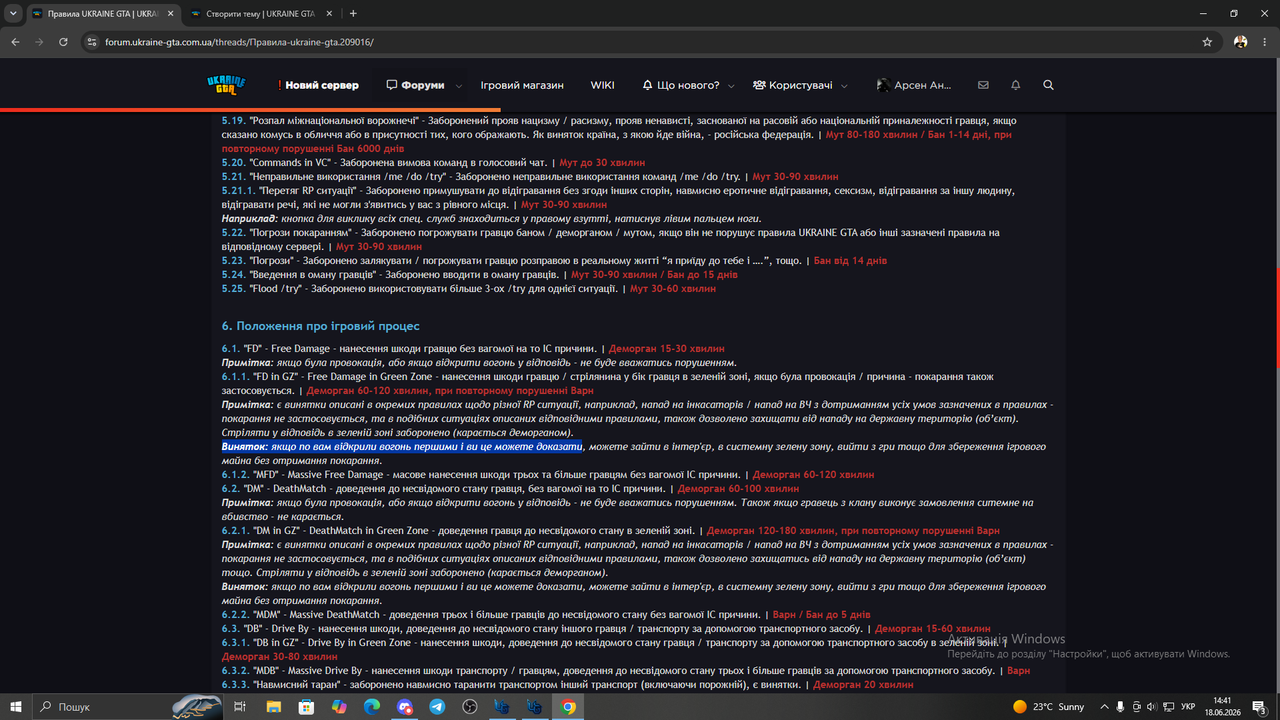Viewport: 1280px width, 720px height.
Task: Click the 'Демогран 15-30 хвилин' penalty text
Action: (x=667, y=348)
